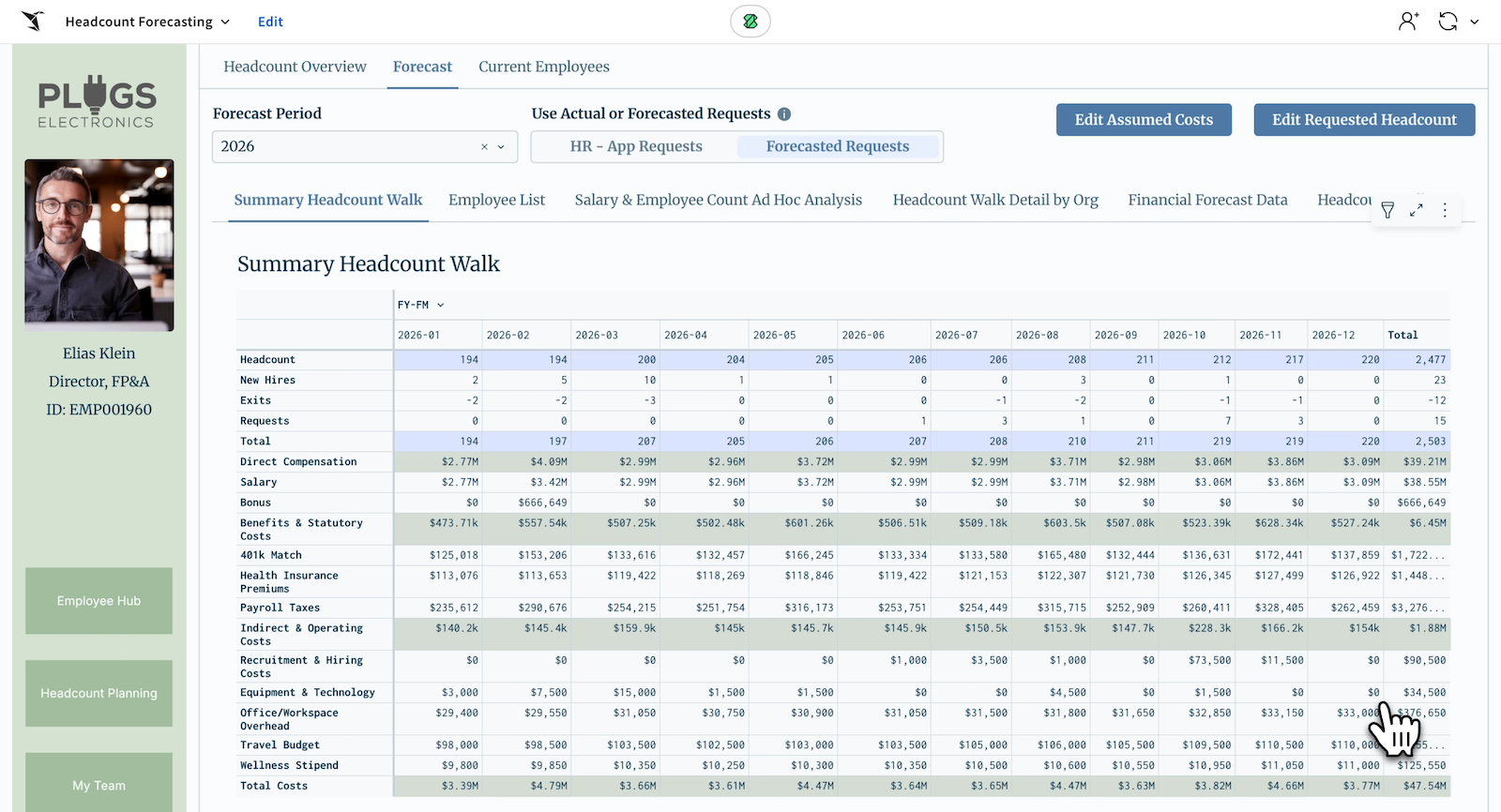Viewport: 1501px width, 812px height.
Task: Expand the refresh options chevron
Action: (1475, 22)
